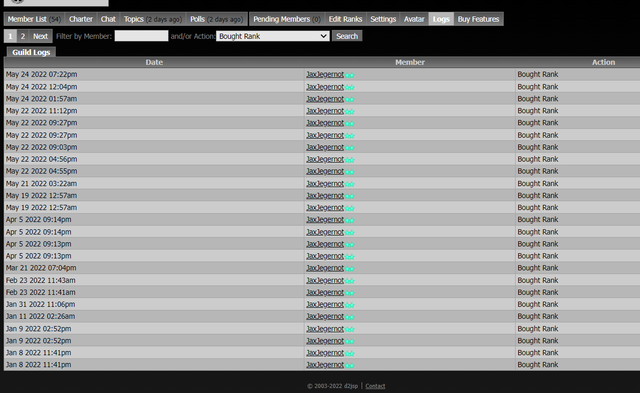Open JaxJegernot link in May 24 01:57am row
This screenshot has height=393, width=640.
325,99
